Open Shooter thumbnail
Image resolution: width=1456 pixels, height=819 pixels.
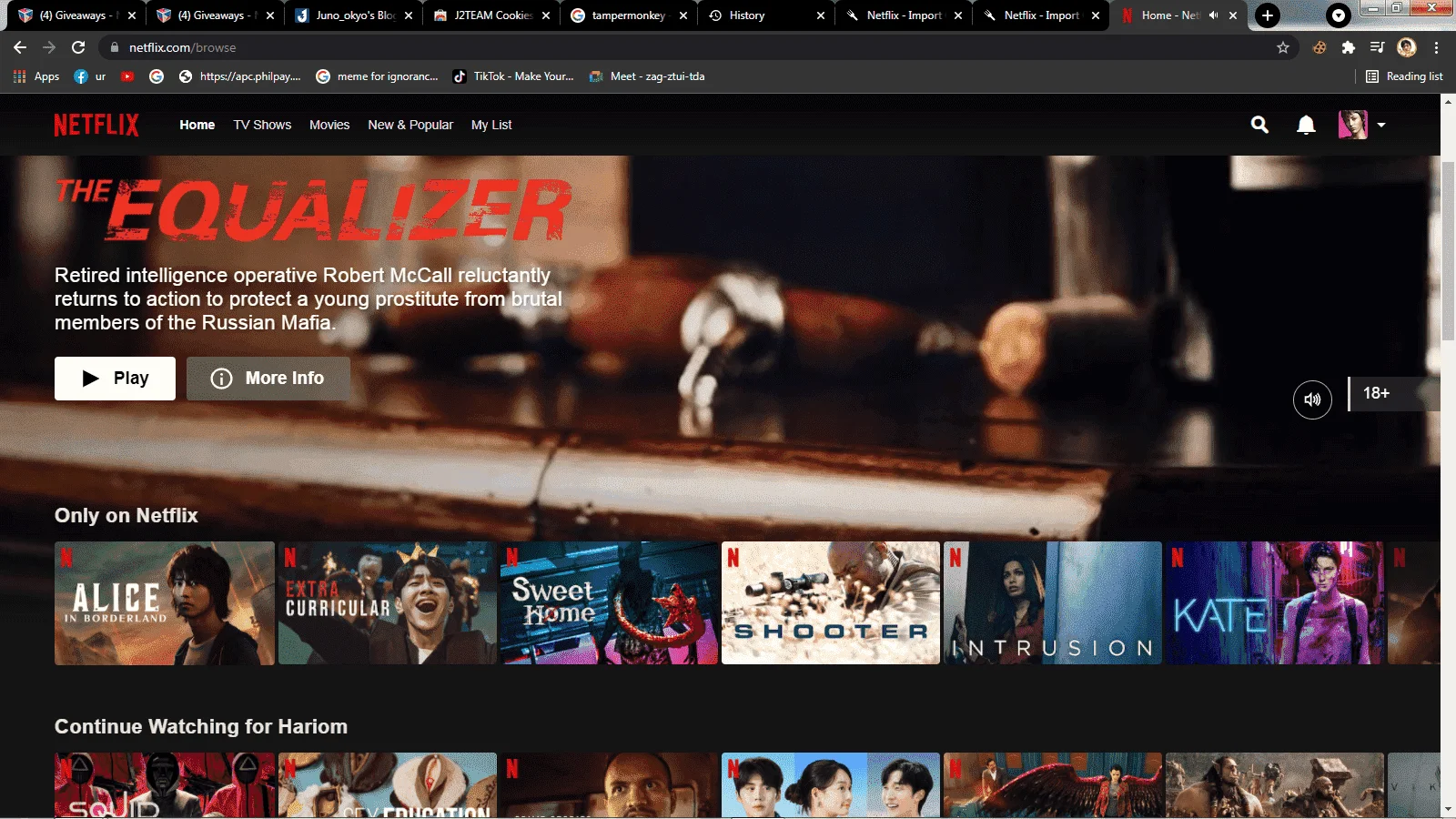point(831,603)
